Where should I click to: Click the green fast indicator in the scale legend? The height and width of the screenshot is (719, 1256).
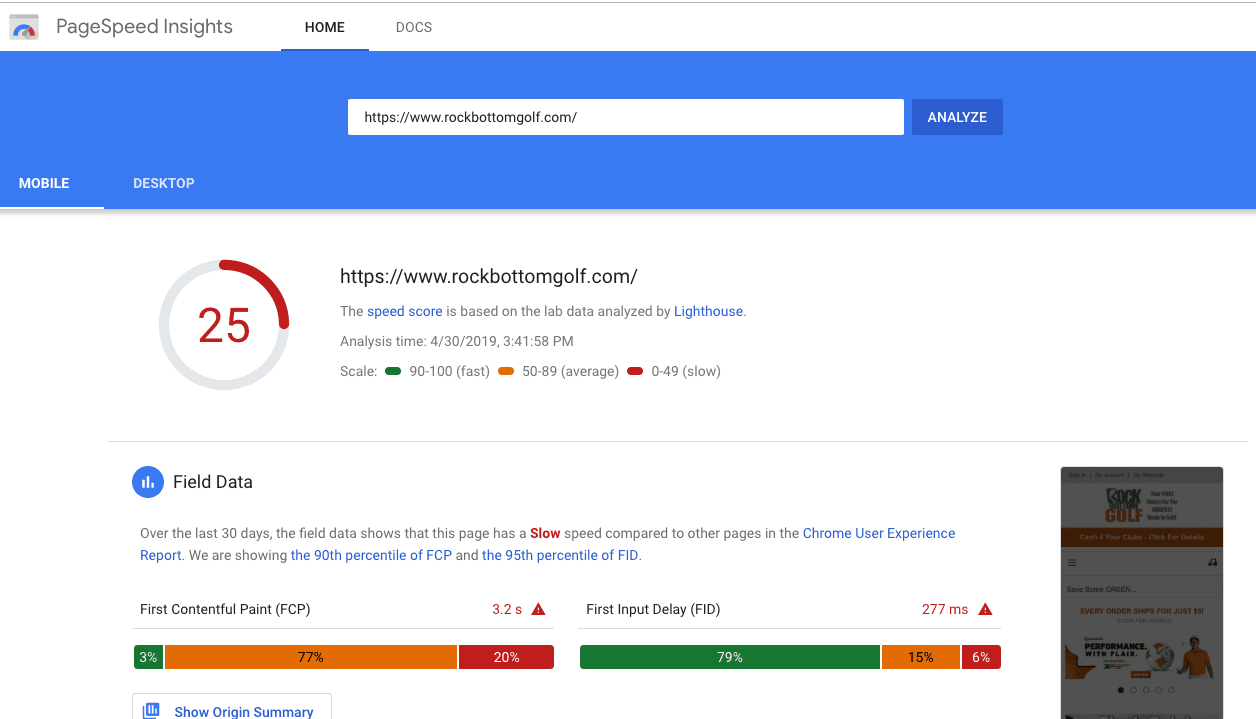tap(394, 370)
